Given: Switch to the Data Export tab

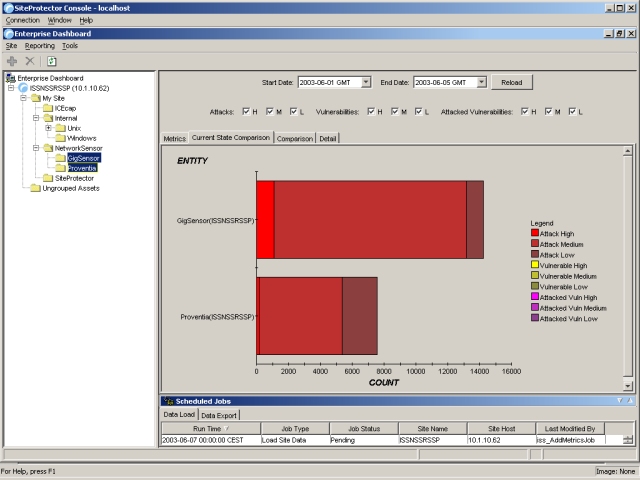Looking at the screenshot, I should 219,416.
